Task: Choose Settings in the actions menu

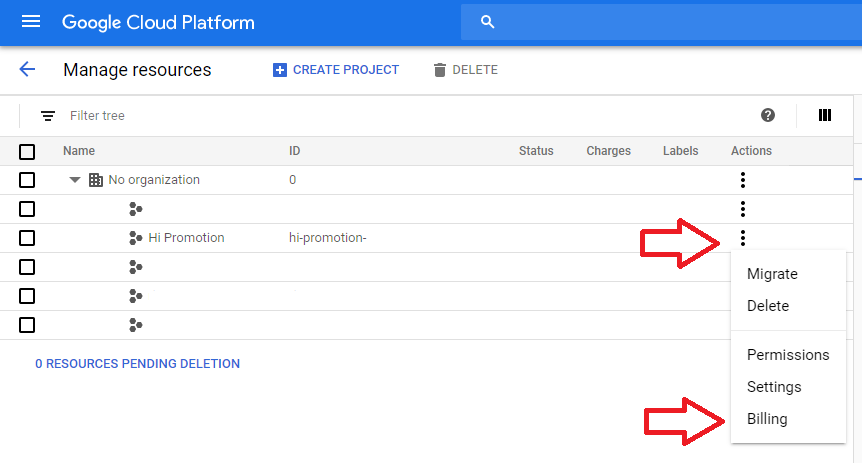Action: pos(773,387)
